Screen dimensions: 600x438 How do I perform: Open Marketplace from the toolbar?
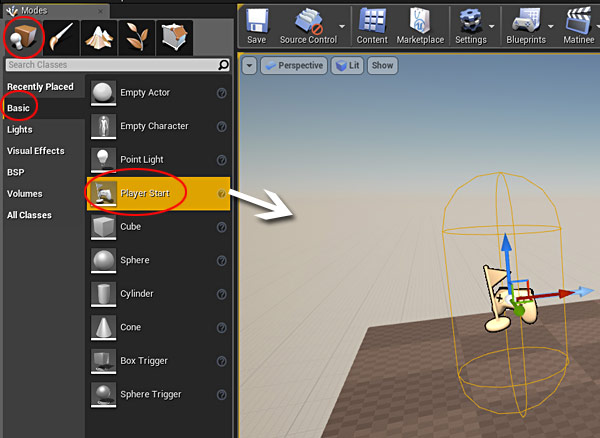tap(421, 25)
